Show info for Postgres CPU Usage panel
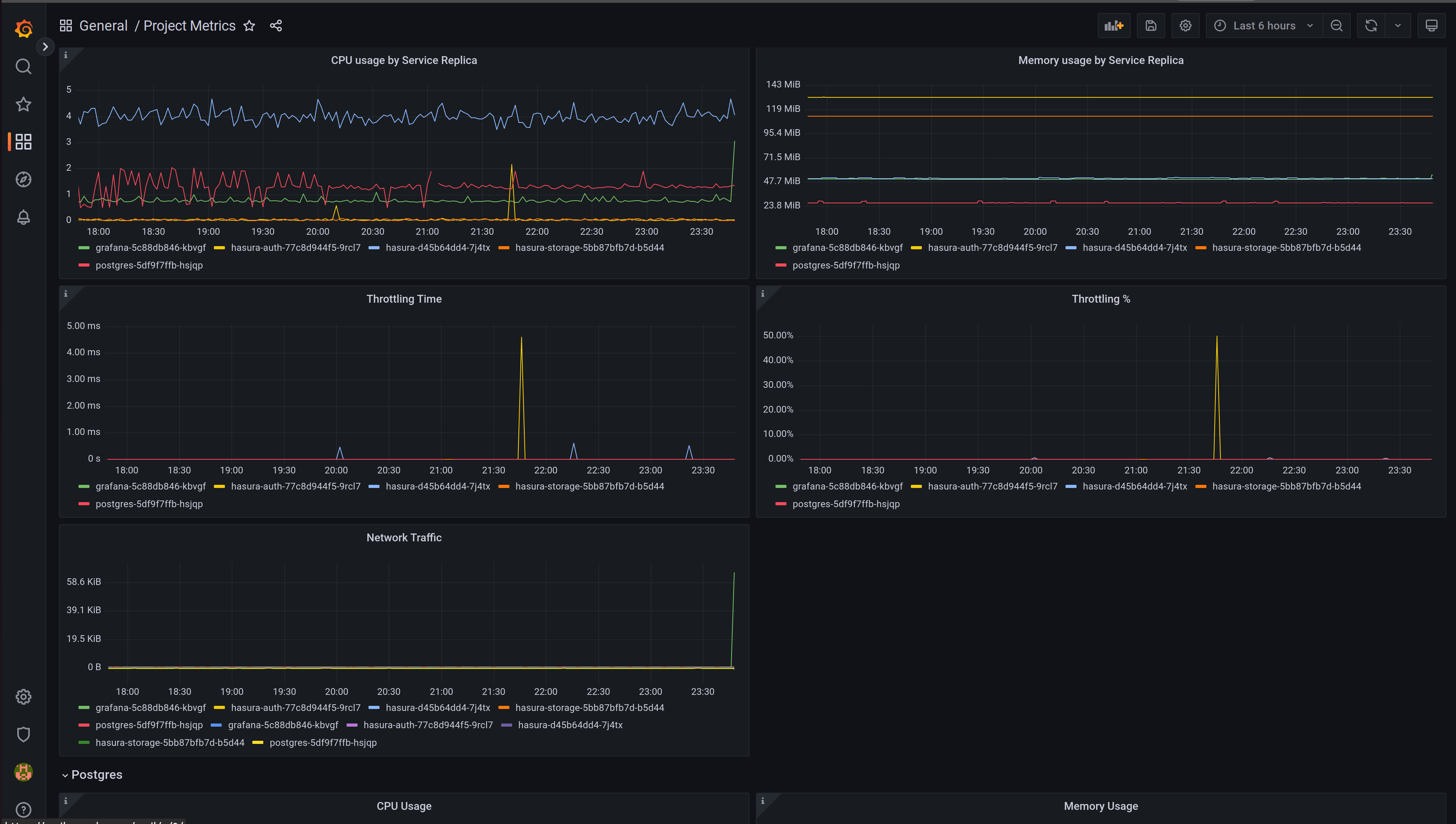 point(66,801)
